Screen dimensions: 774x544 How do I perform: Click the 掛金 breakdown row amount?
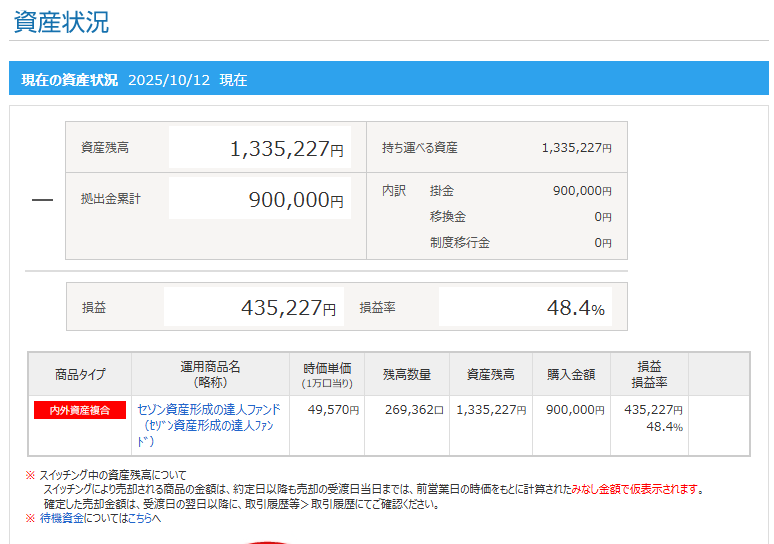click(x=581, y=191)
